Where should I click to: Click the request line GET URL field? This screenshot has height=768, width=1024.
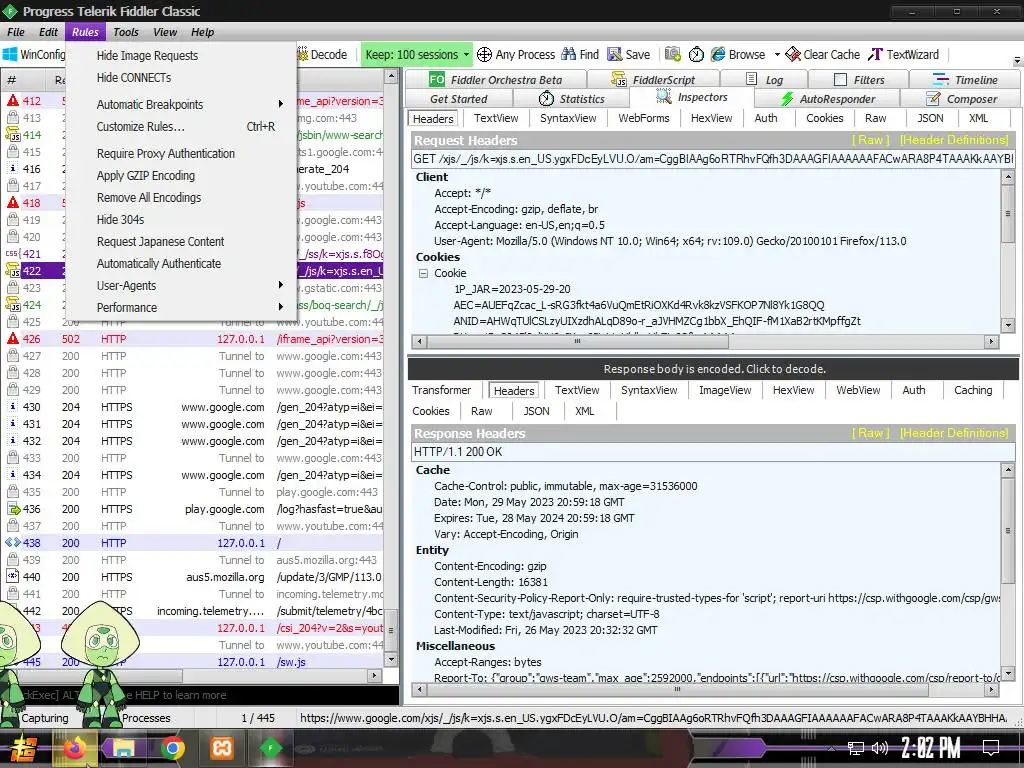[713, 159]
